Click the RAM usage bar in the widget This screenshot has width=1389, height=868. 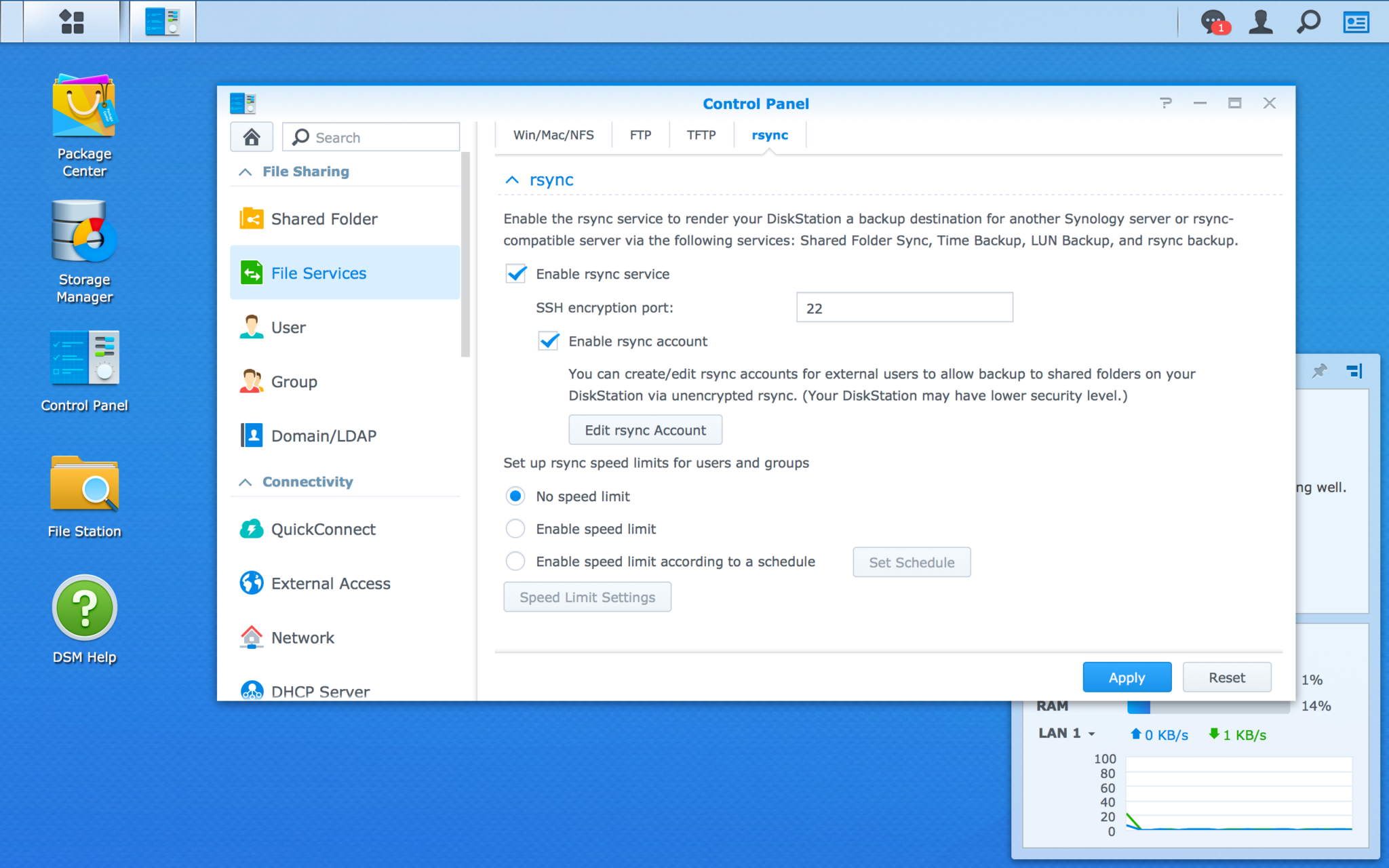pyautogui.click(x=1207, y=705)
